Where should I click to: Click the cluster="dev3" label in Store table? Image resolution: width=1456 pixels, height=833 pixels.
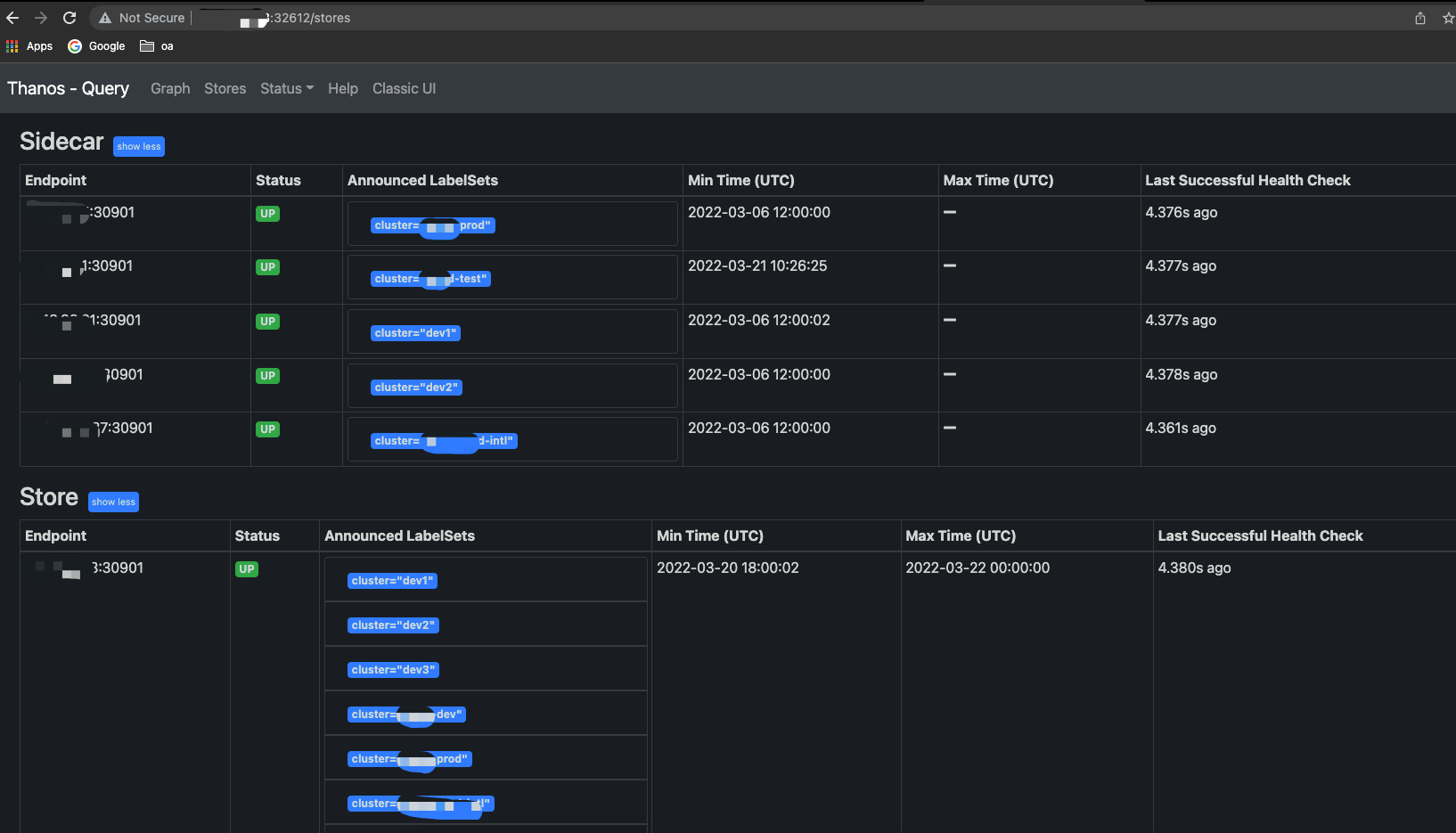point(393,670)
